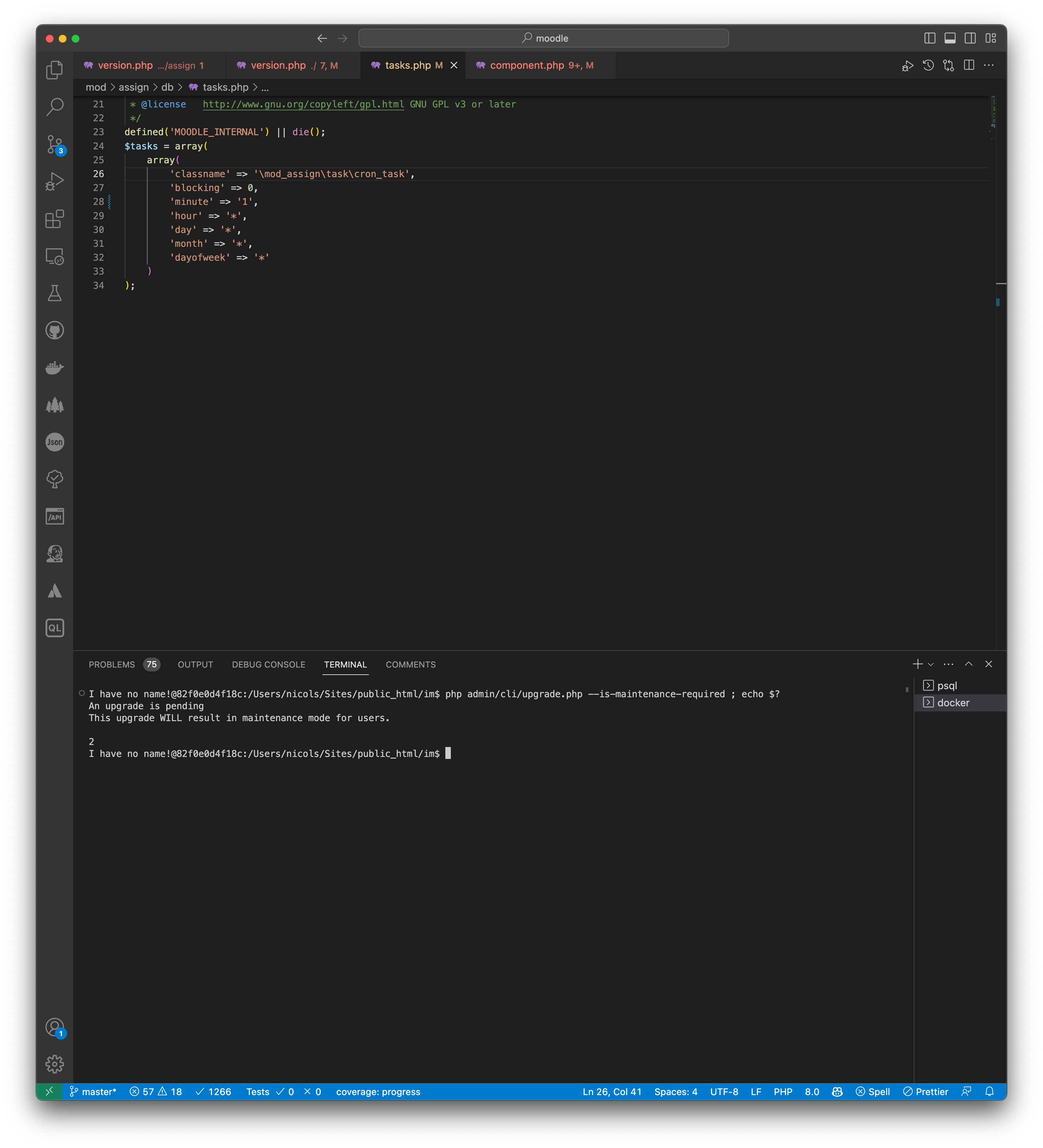Switch to version.php ./ 7, M tab
1043x1148 pixels.
coord(293,65)
